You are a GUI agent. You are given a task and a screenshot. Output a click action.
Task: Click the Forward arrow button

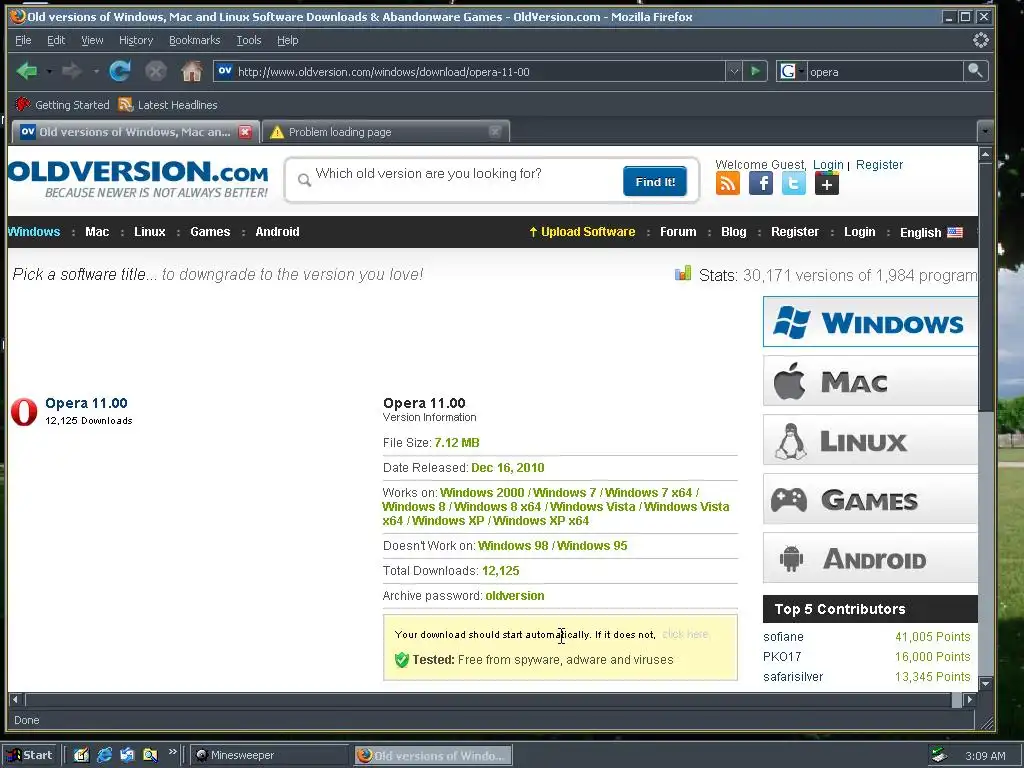[71, 71]
